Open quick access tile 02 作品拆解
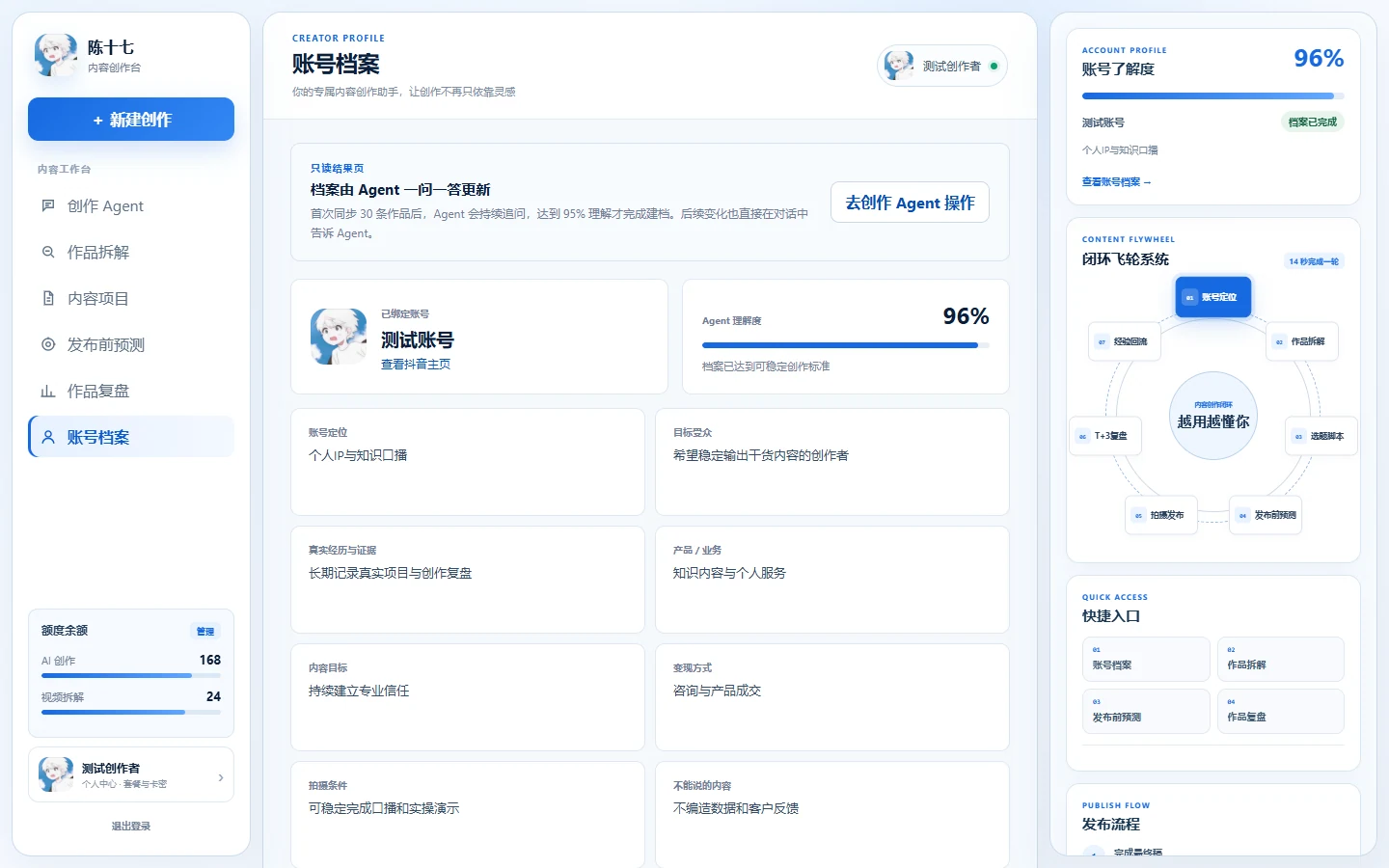The height and width of the screenshot is (868, 1389). coord(1280,659)
